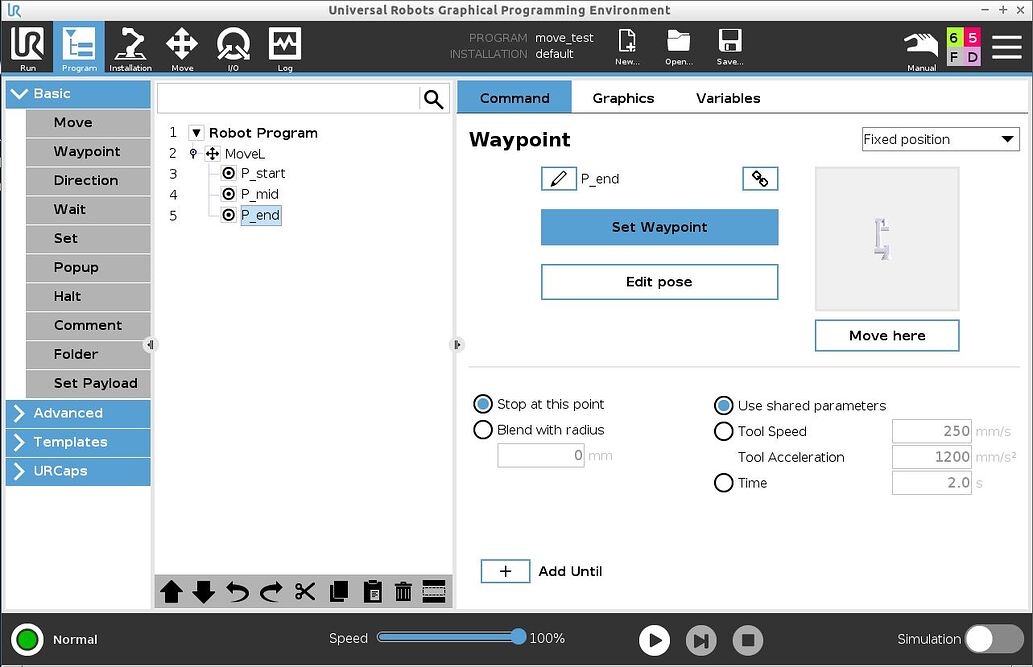View the Log screen
This screenshot has width=1033, height=667.
[x=285, y=47]
